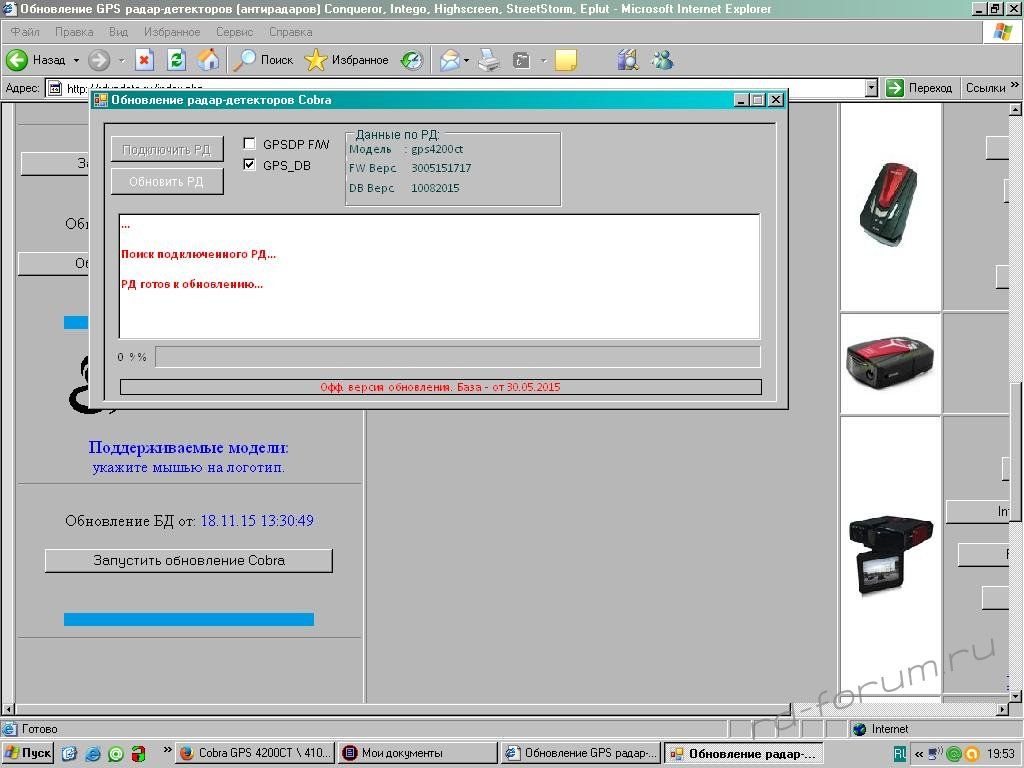
Task: Print page with printer icon
Action: pyautogui.click(x=488, y=60)
